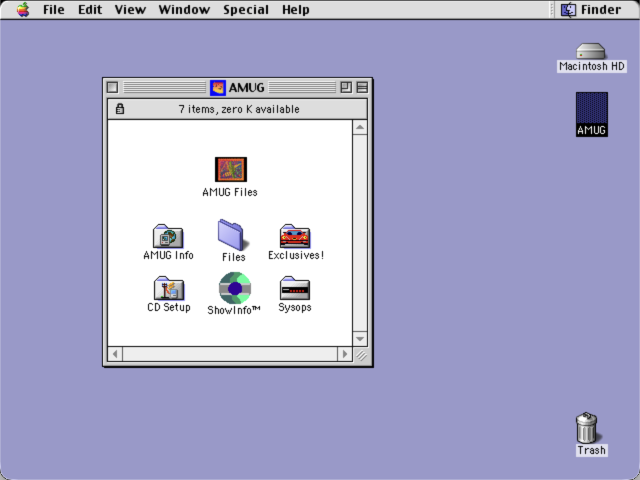Click the "ShowInfo™" label text
Image resolution: width=640 pixels, height=480 pixels.
233,310
